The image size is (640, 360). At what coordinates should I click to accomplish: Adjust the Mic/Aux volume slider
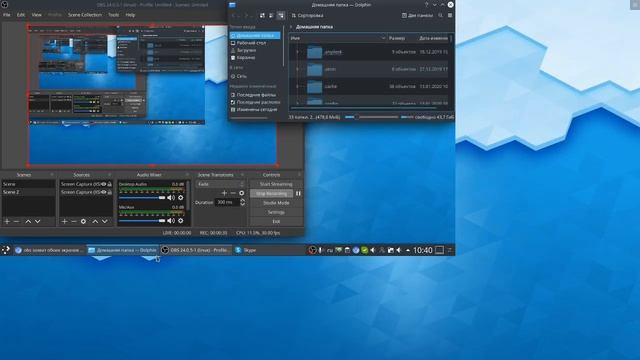142,221
